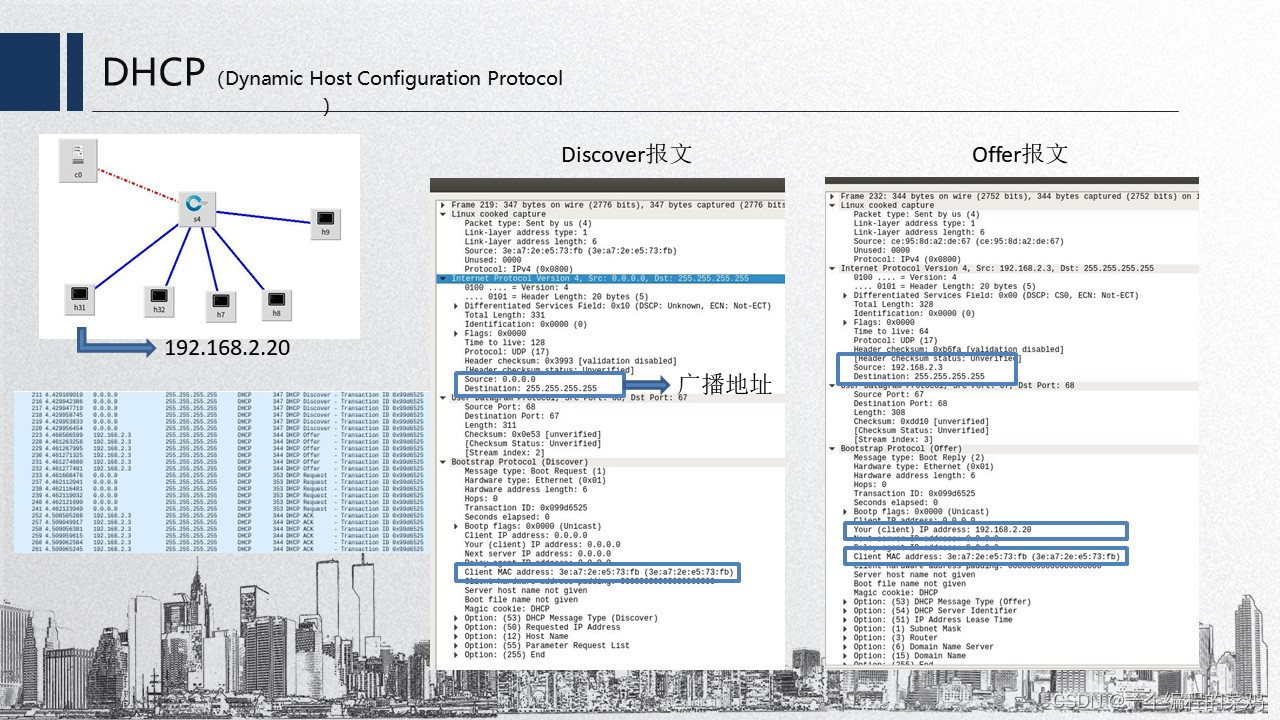This screenshot has height=720, width=1280.
Task: Expand Option (51) IP Address Lease Time
Action: coord(845,620)
